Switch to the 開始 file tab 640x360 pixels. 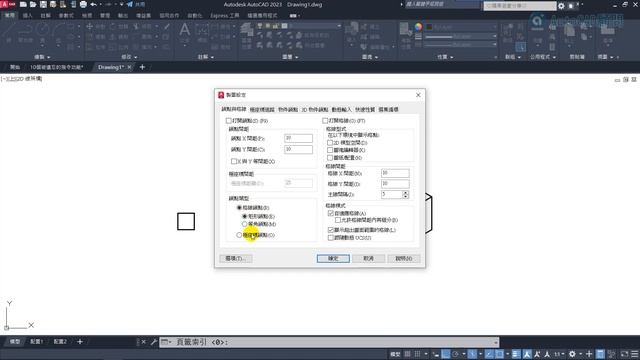click(15, 67)
